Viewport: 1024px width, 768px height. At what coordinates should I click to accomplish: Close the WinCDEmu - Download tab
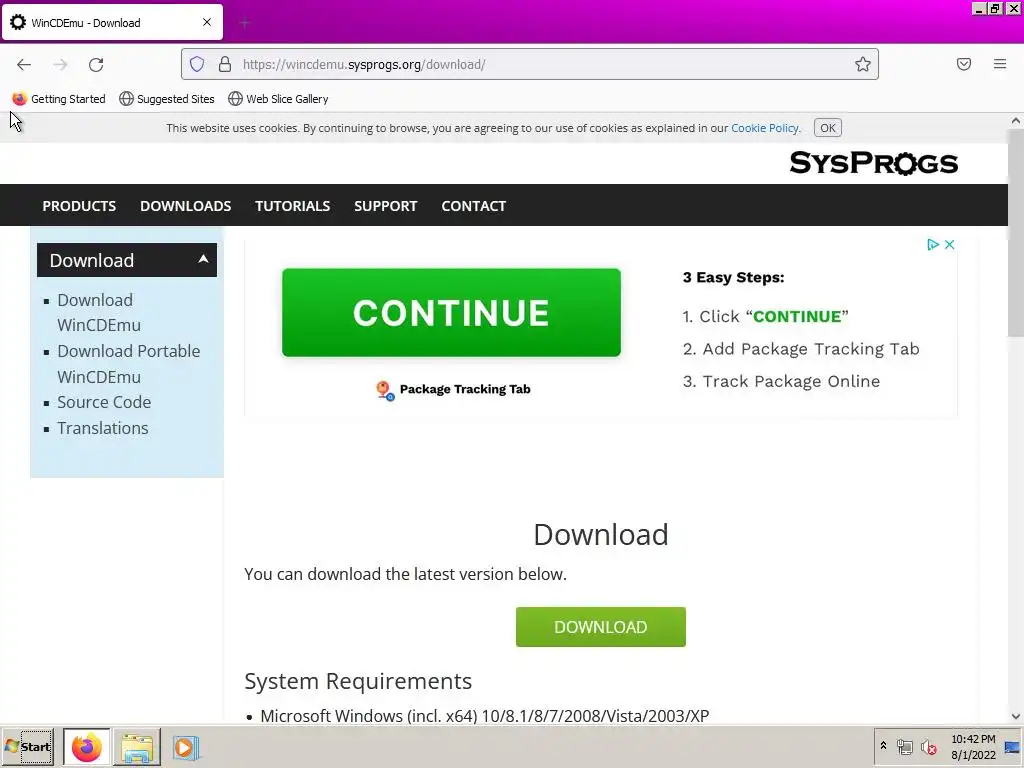click(207, 22)
